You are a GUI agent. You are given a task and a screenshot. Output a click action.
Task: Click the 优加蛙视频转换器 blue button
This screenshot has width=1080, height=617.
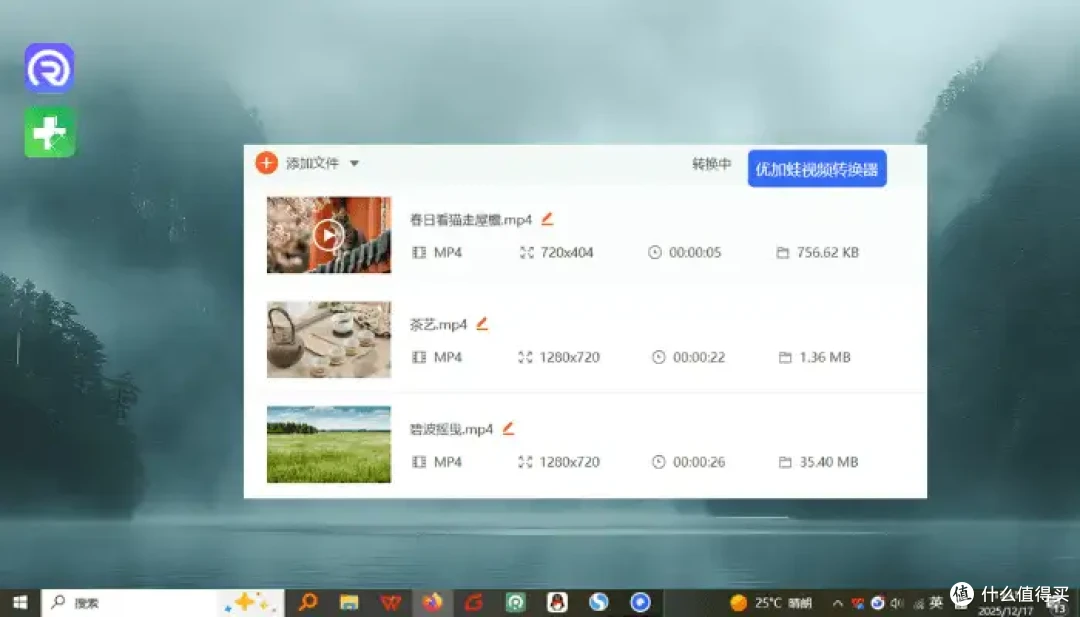pyautogui.click(x=817, y=169)
